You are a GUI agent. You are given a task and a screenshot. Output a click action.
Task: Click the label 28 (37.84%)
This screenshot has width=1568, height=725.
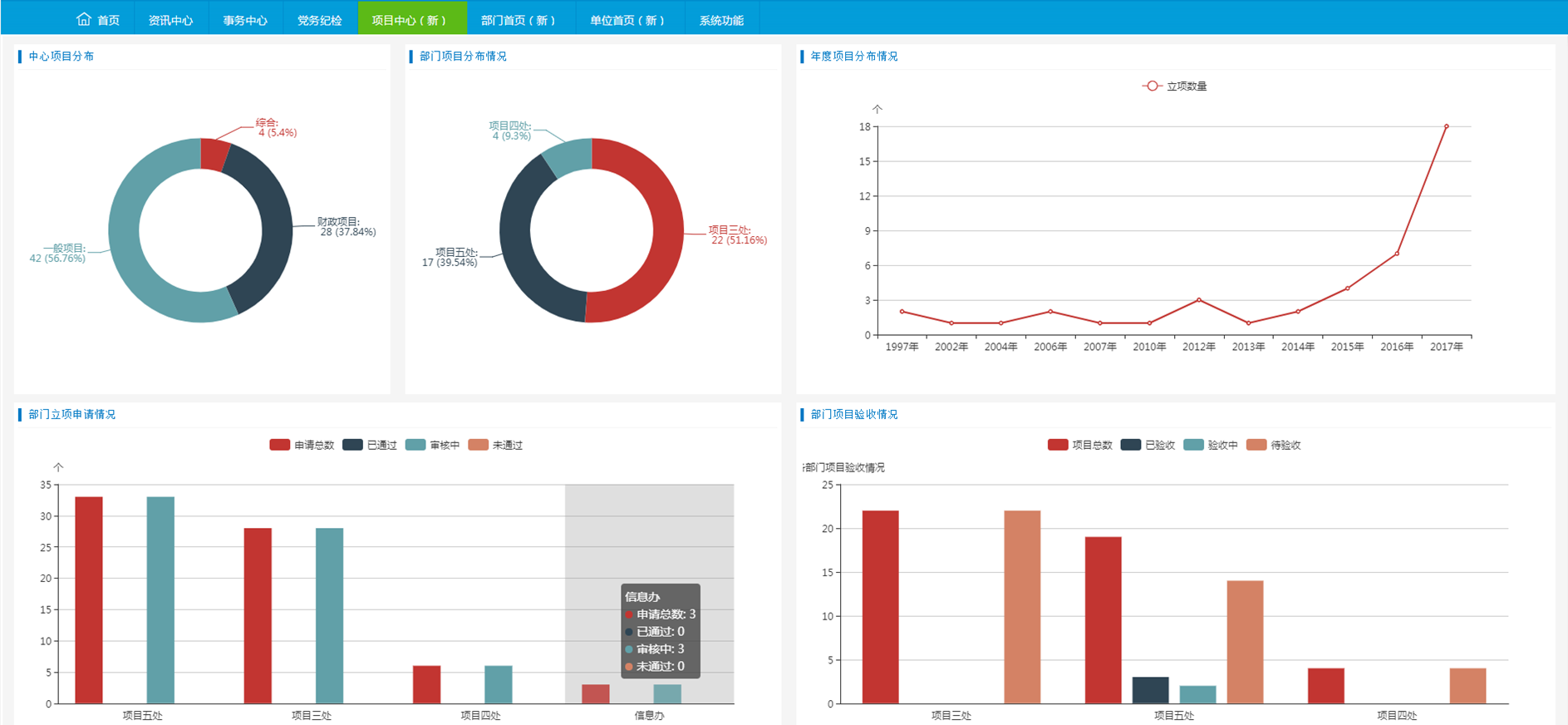coord(348,232)
